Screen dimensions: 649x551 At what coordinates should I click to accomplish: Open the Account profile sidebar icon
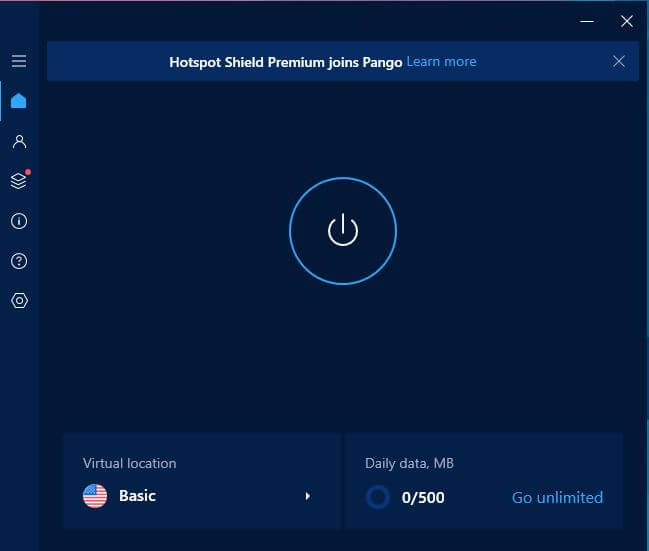tap(19, 142)
